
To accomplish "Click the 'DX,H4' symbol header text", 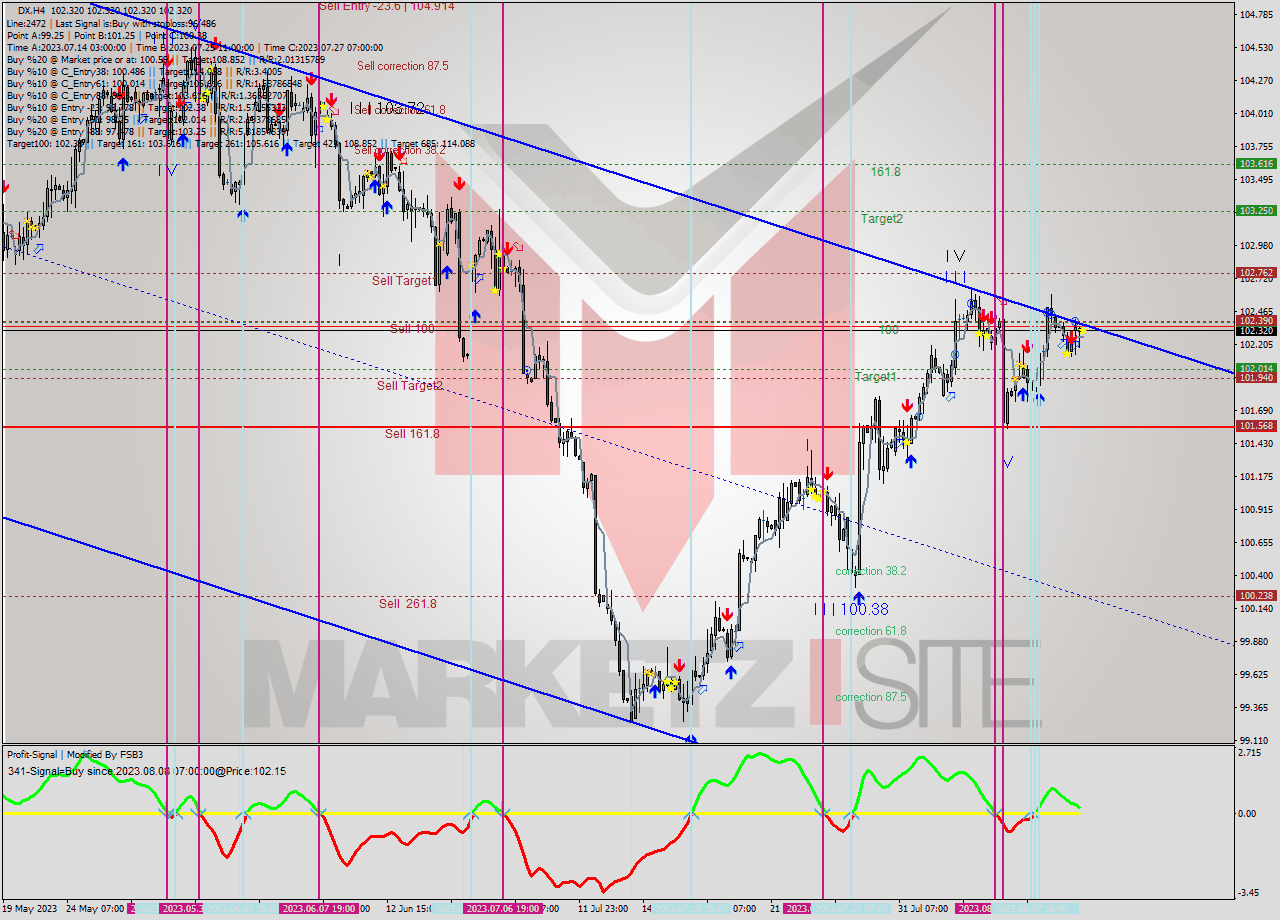I will [x=32, y=10].
